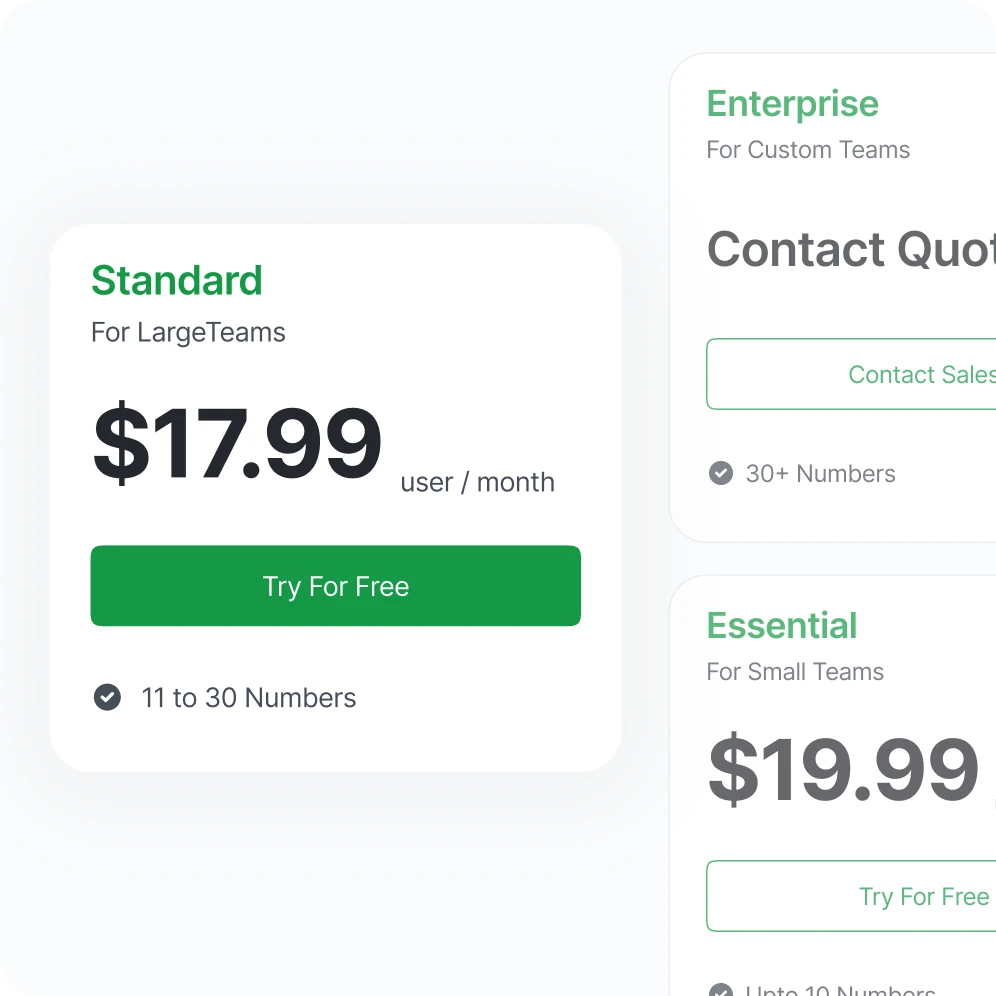Click the 11 to 30 Numbers feature text
Image resolution: width=996 pixels, height=996 pixels.
coord(248,697)
